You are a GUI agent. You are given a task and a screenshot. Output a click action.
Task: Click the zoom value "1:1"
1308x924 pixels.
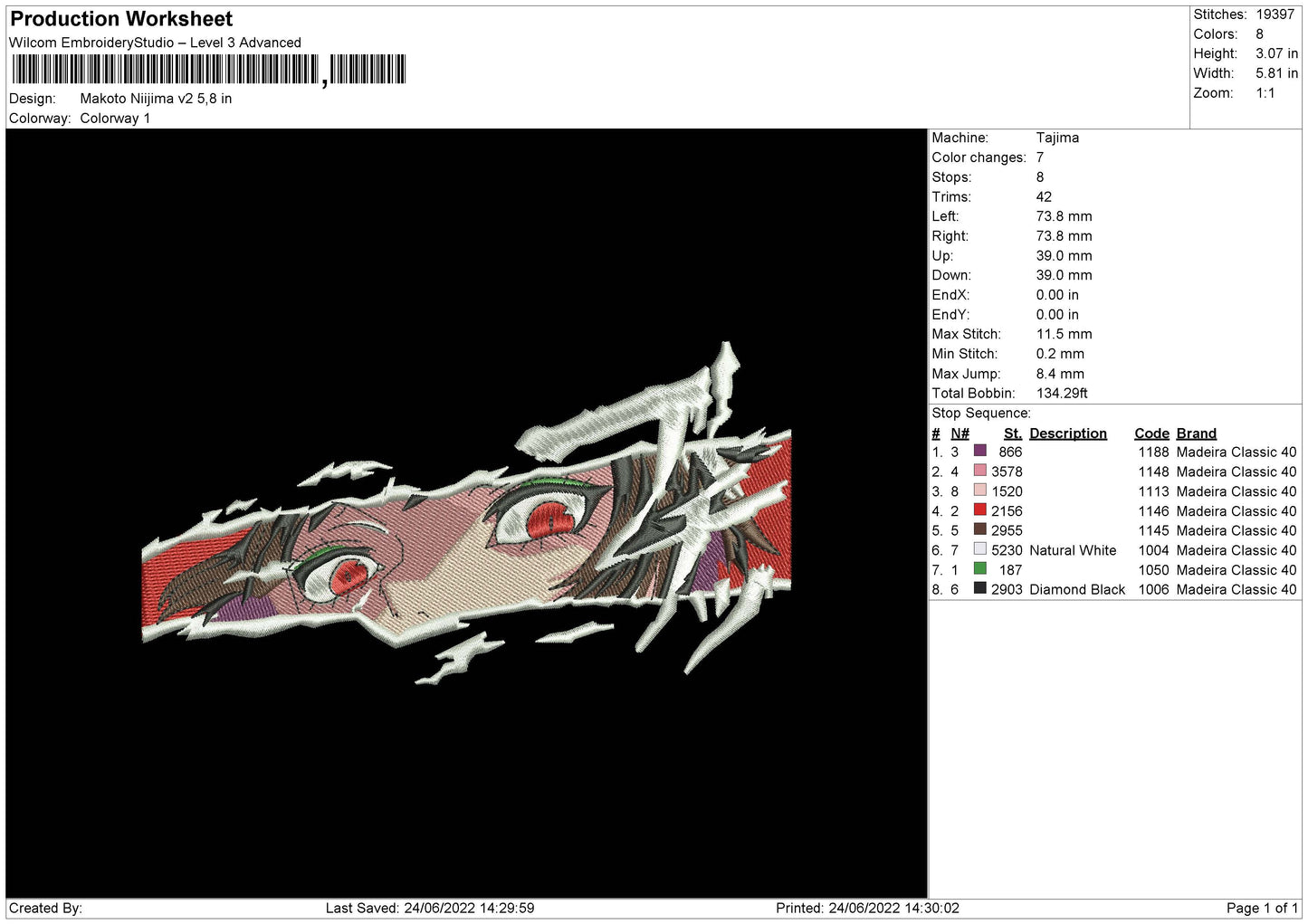tap(1265, 93)
